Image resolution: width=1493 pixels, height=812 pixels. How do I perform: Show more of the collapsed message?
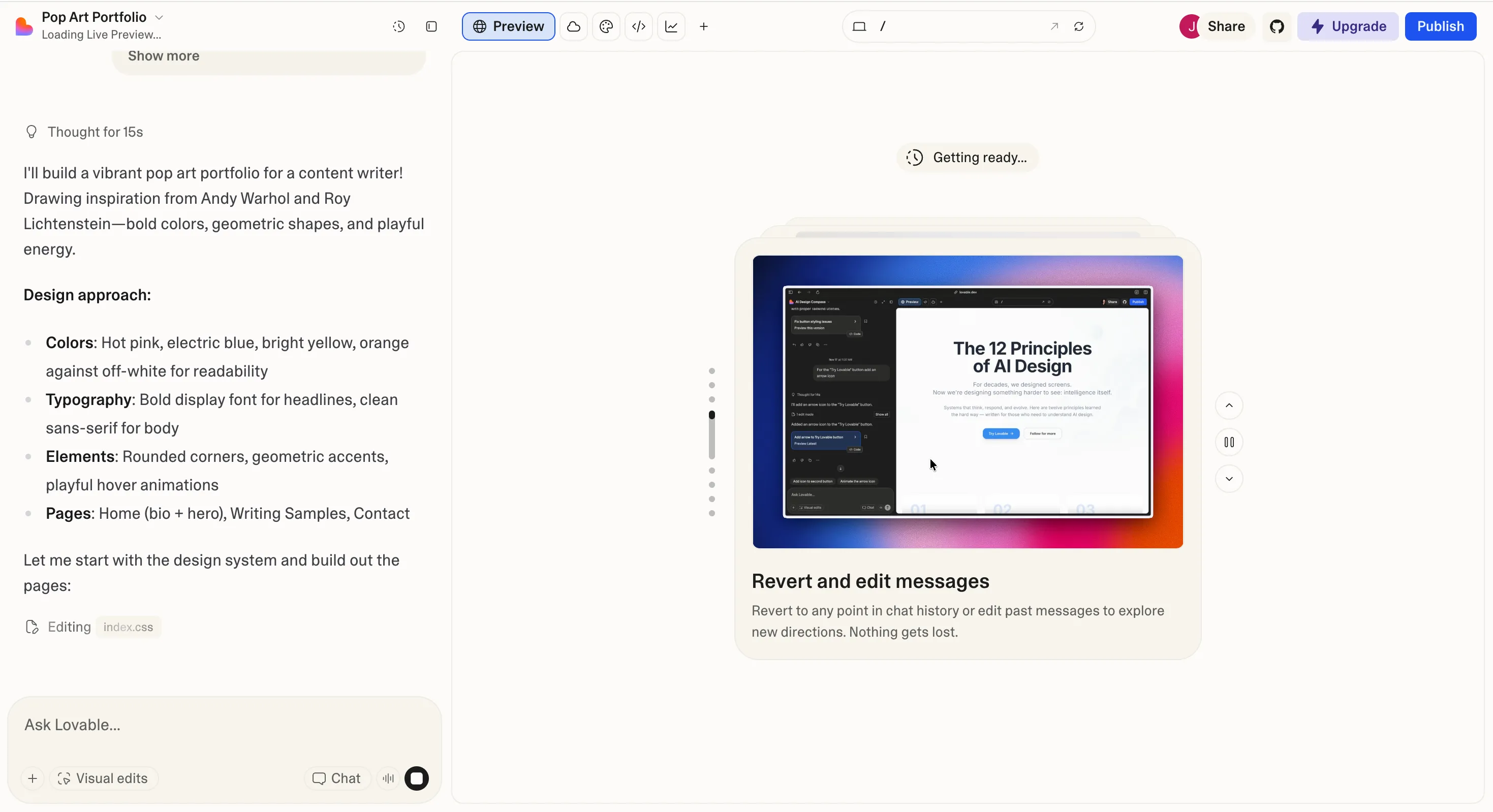(x=164, y=56)
